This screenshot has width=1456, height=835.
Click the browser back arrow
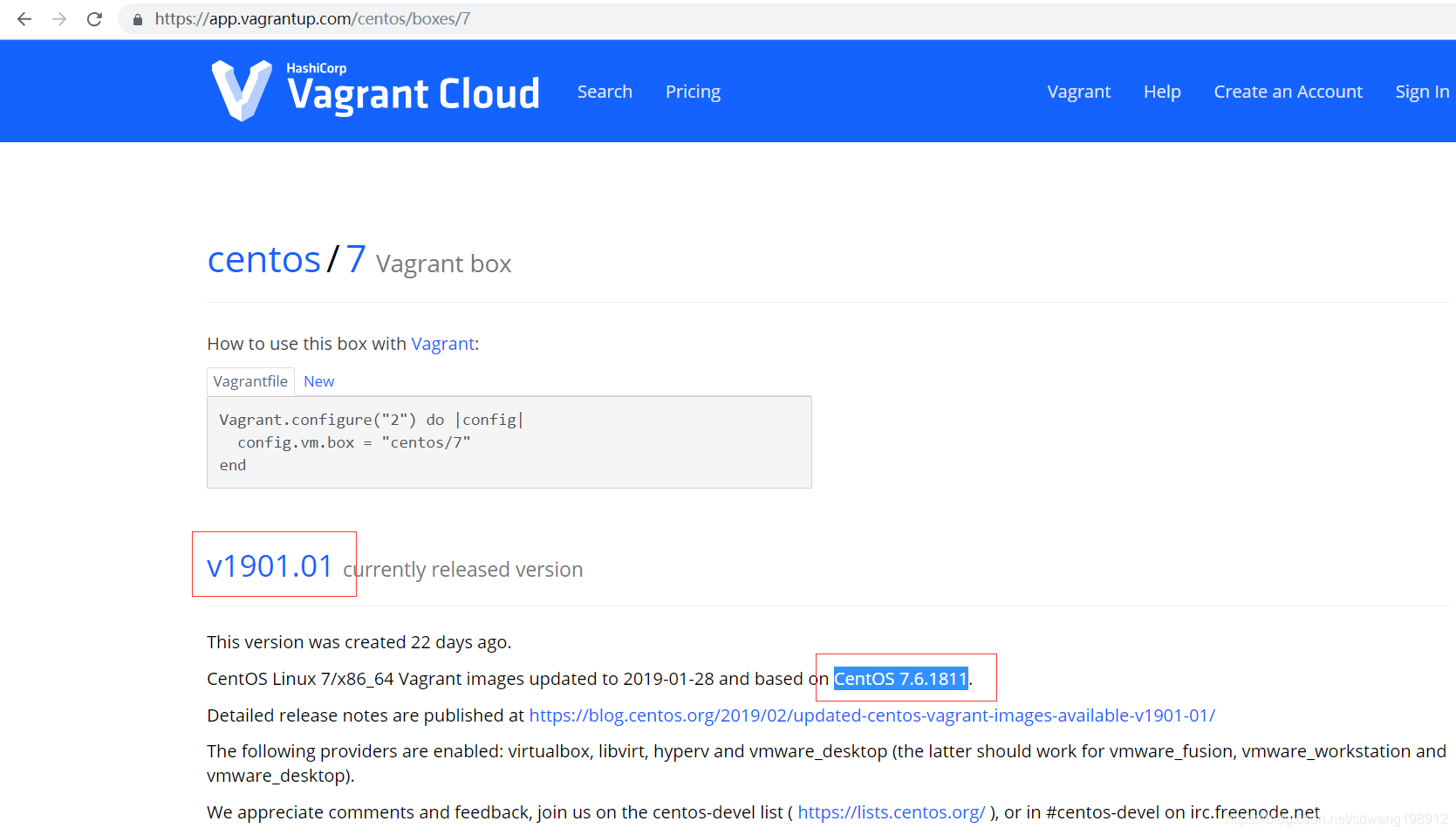pos(24,18)
